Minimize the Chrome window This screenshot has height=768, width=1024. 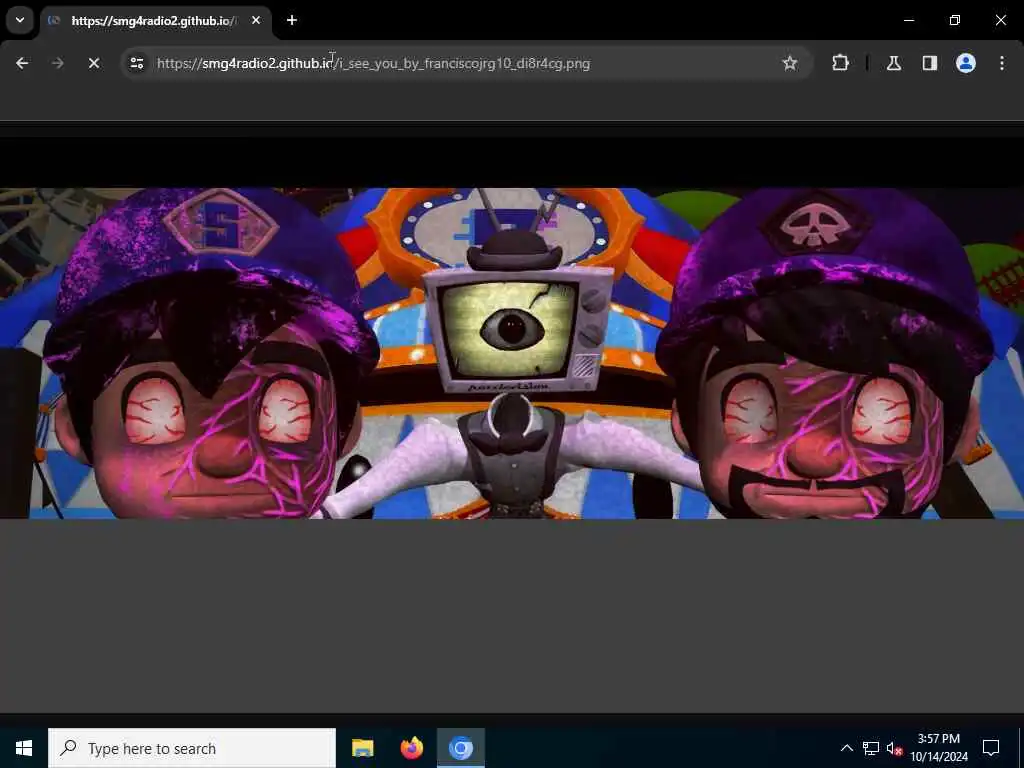click(908, 20)
